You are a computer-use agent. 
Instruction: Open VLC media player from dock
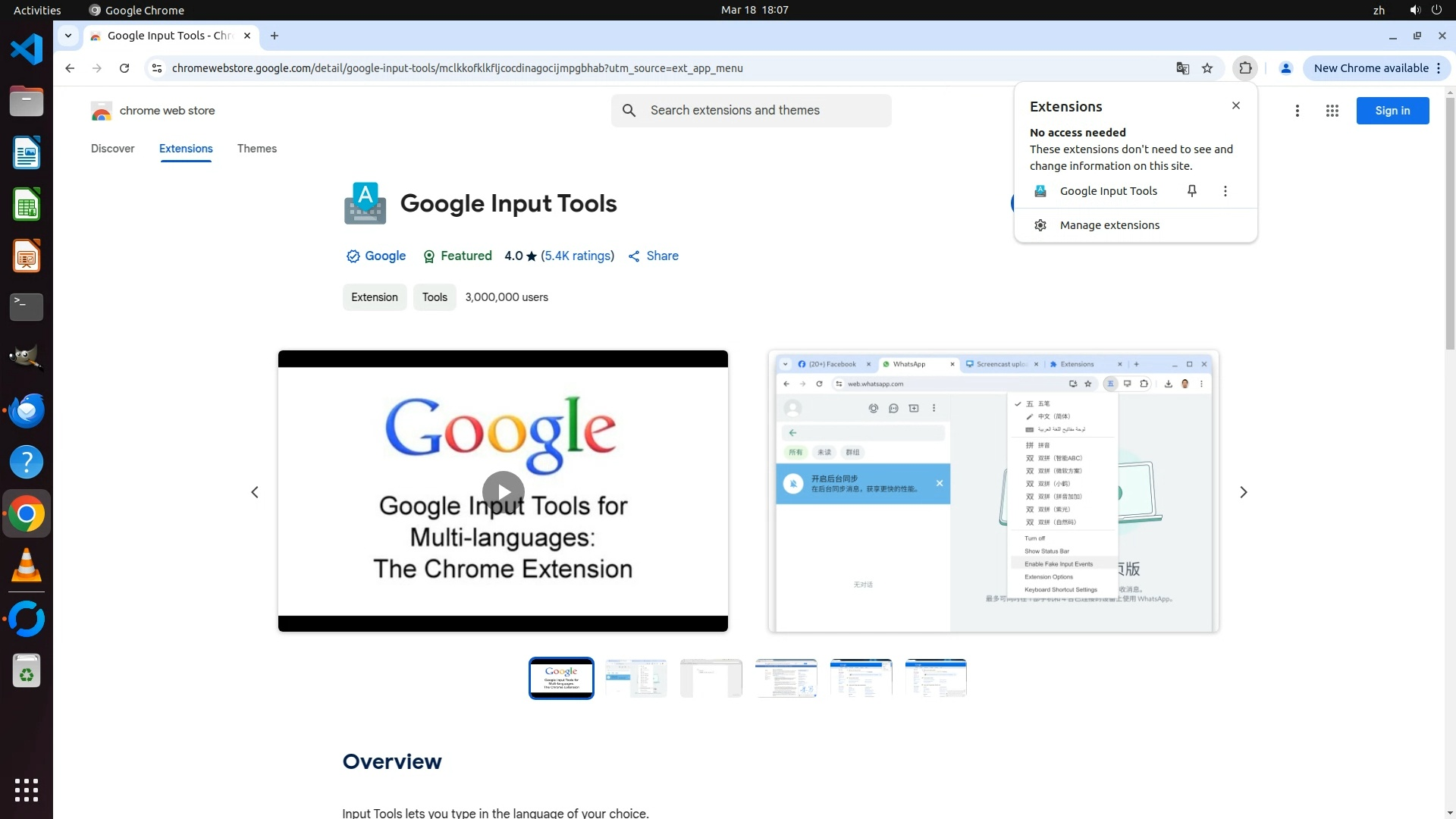[x=27, y=566]
